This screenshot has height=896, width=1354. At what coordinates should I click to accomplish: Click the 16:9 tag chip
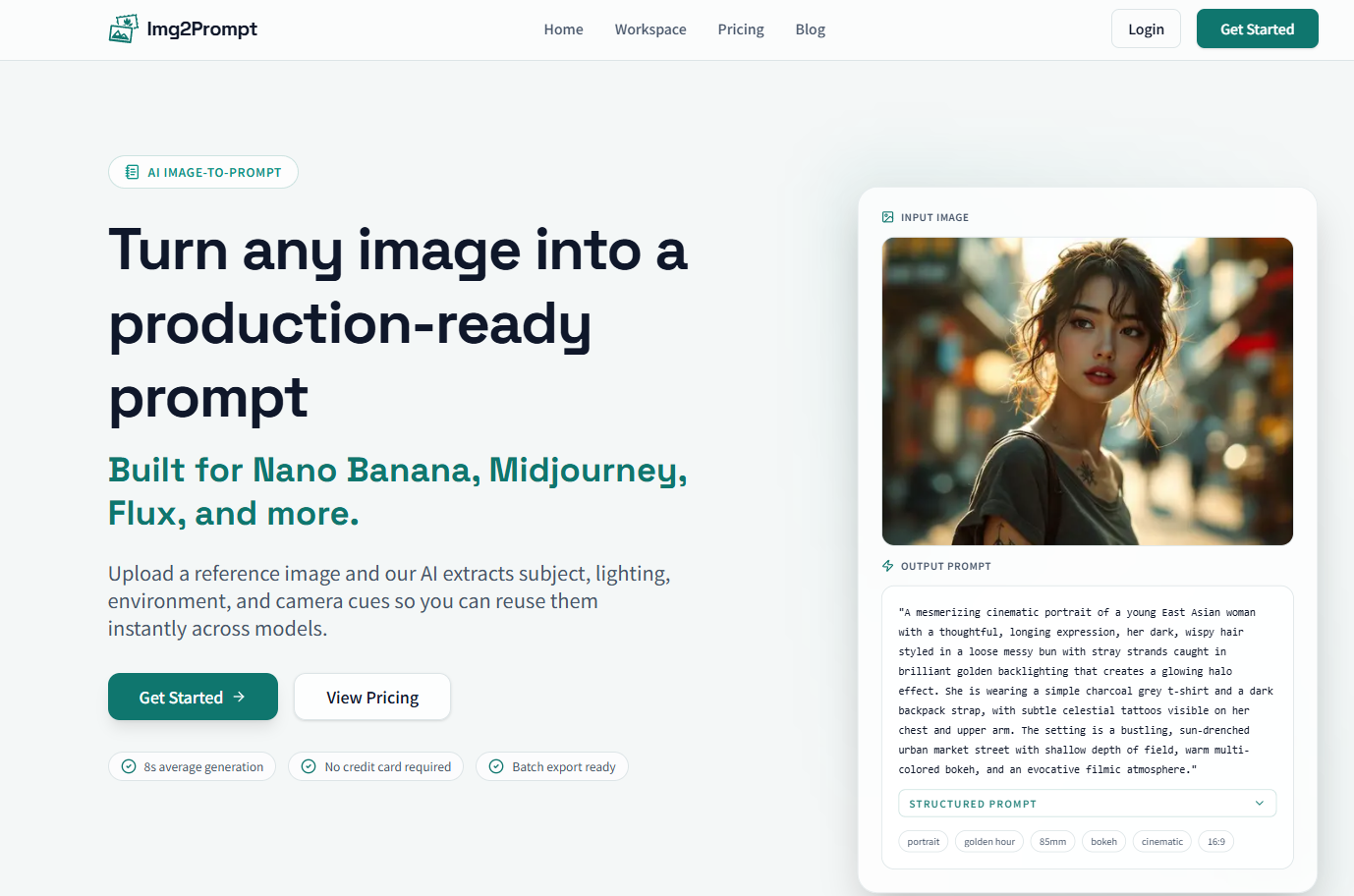(1216, 841)
